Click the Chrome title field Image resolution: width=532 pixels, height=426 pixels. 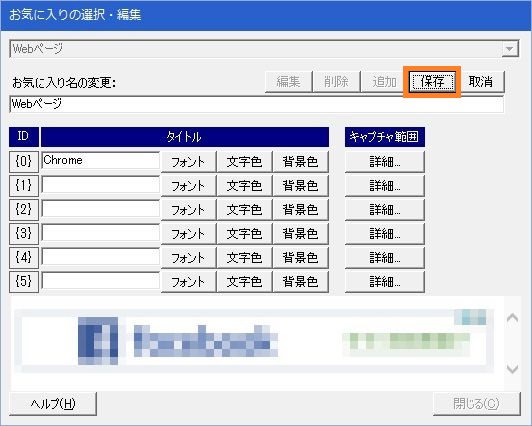click(100, 160)
